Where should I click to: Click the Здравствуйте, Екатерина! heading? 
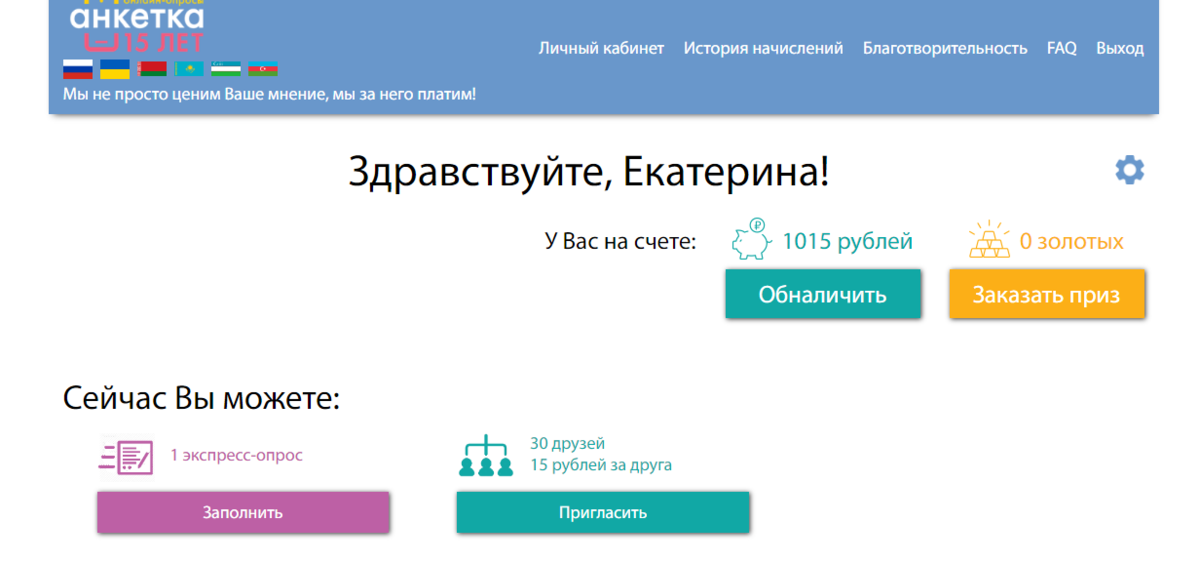589,173
